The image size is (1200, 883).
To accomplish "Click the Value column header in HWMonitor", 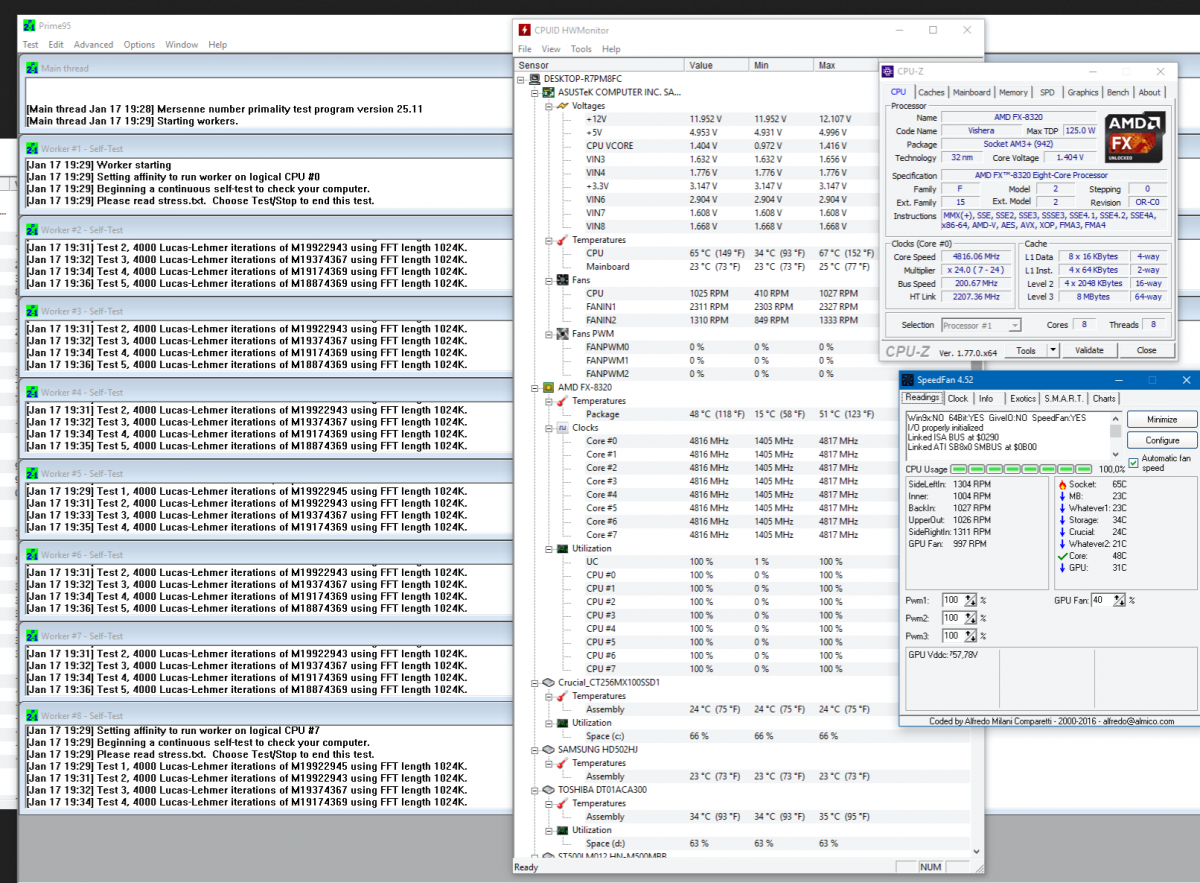I will (x=719, y=65).
